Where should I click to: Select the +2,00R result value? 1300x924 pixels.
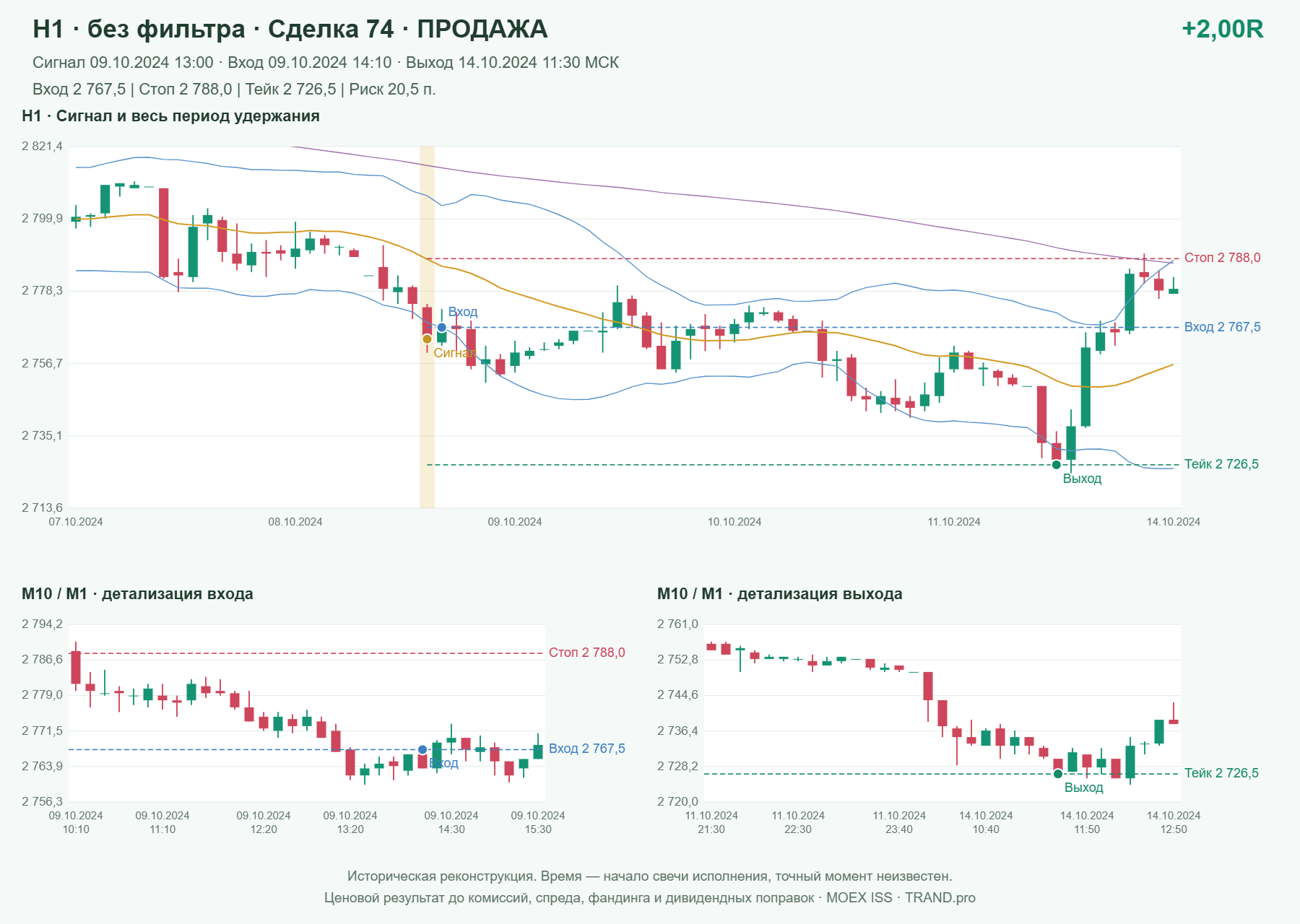pos(1222,29)
